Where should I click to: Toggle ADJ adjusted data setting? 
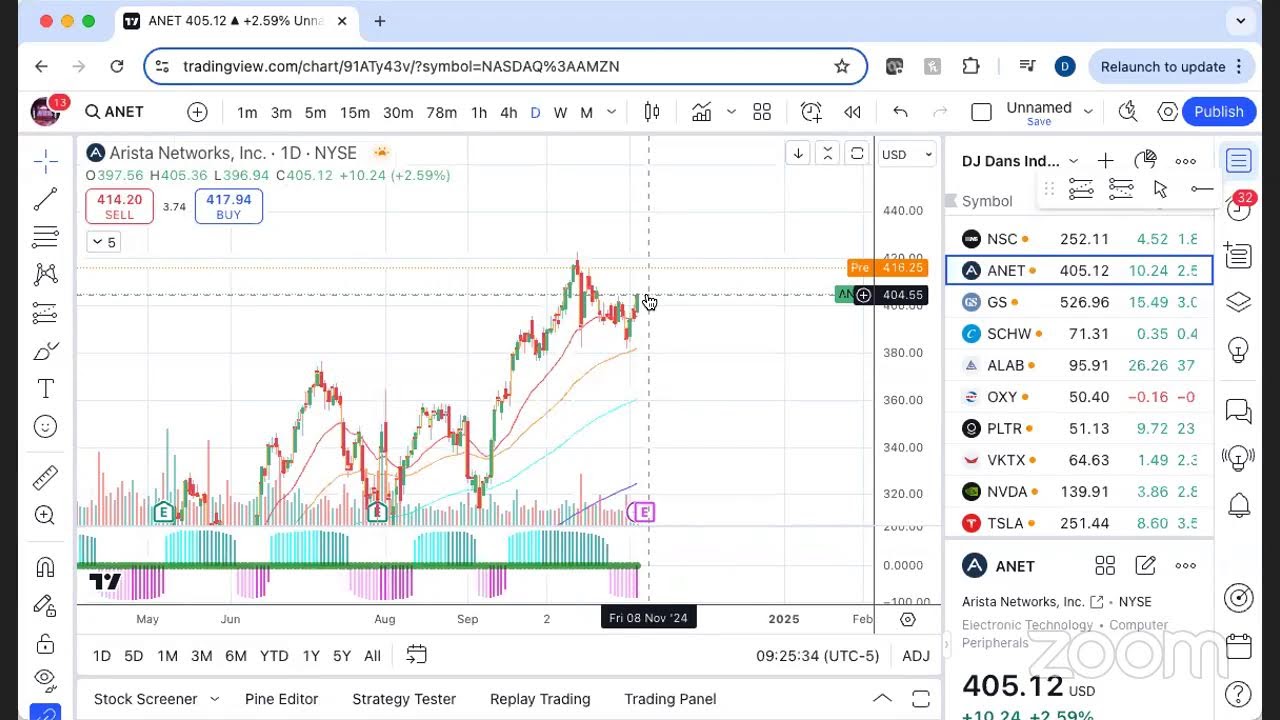[916, 656]
